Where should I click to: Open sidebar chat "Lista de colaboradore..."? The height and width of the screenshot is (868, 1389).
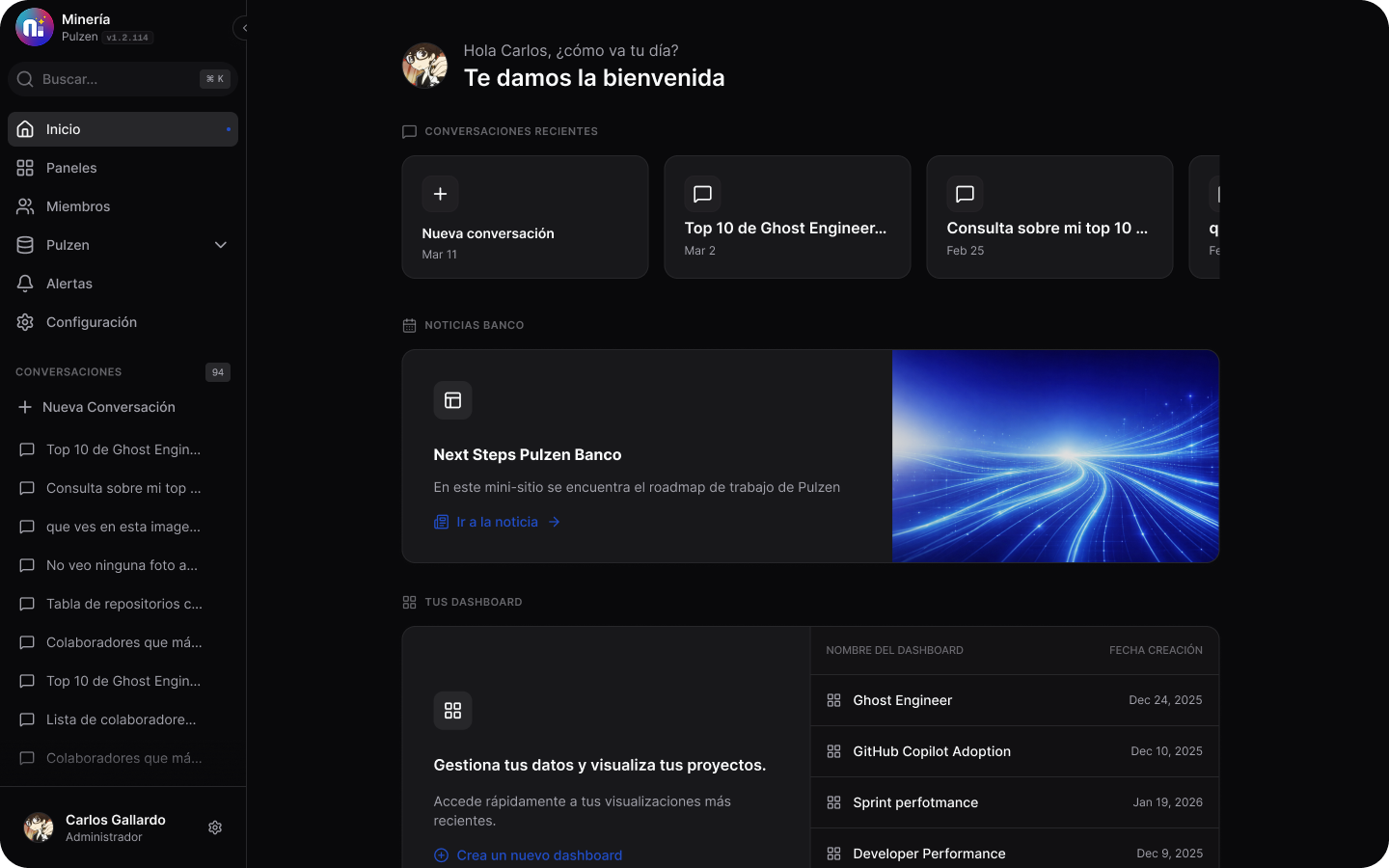[123, 719]
